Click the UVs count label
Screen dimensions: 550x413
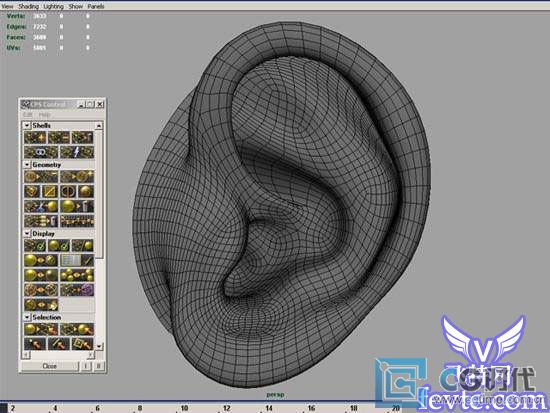coord(13,48)
